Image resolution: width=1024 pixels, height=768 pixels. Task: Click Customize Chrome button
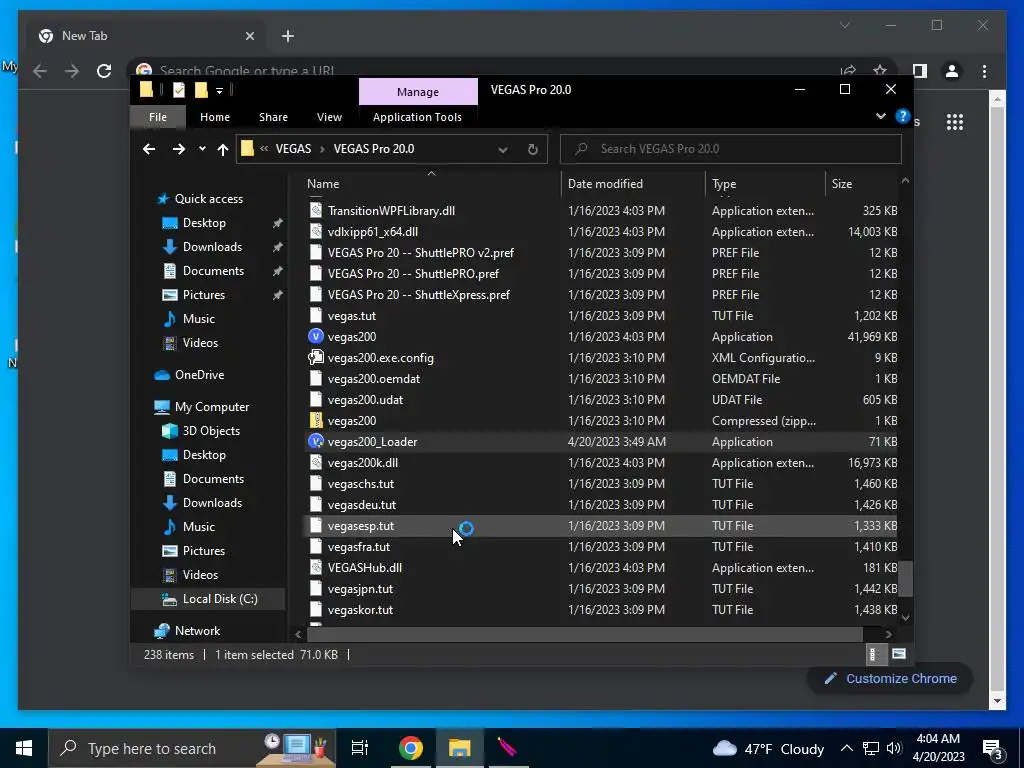click(890, 679)
